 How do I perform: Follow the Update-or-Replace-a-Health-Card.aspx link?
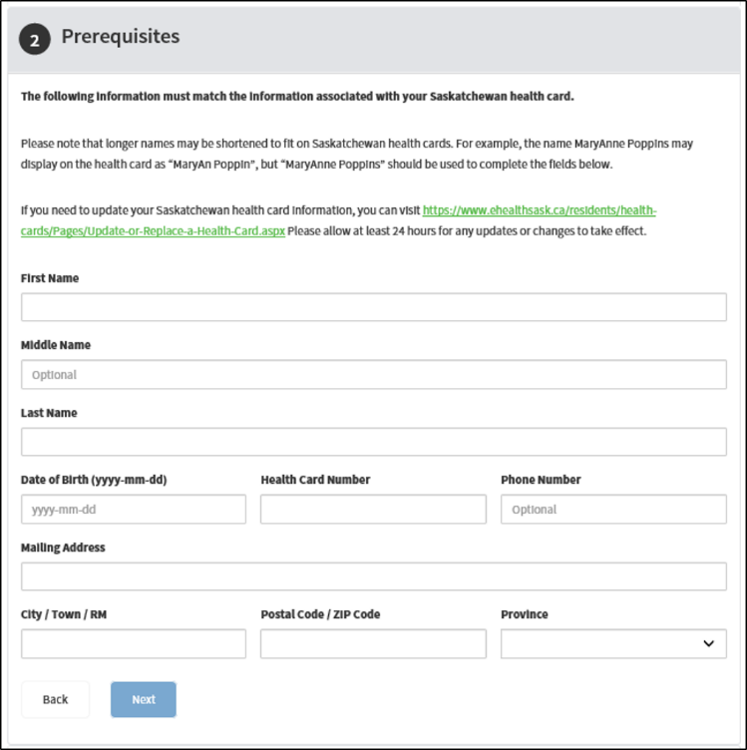[153, 231]
